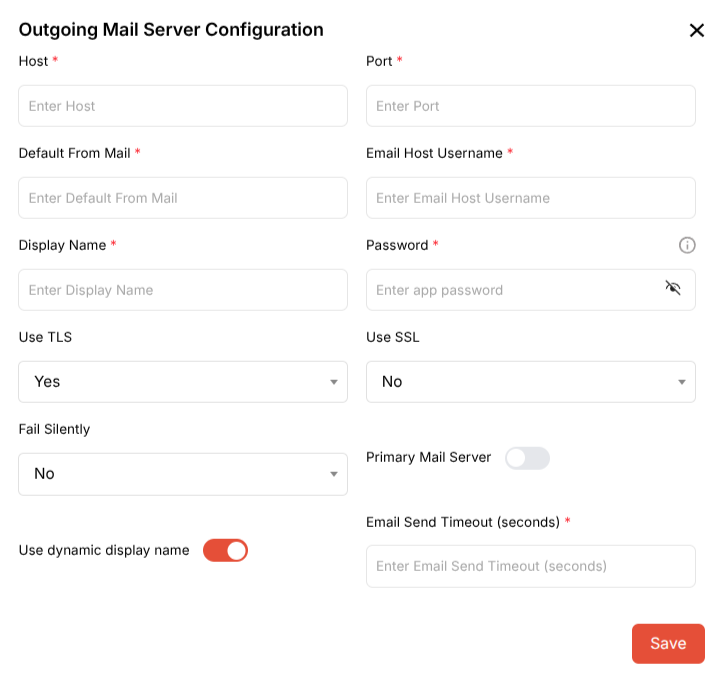Open the Use TLS dropdown
723x682 pixels.
click(x=183, y=382)
